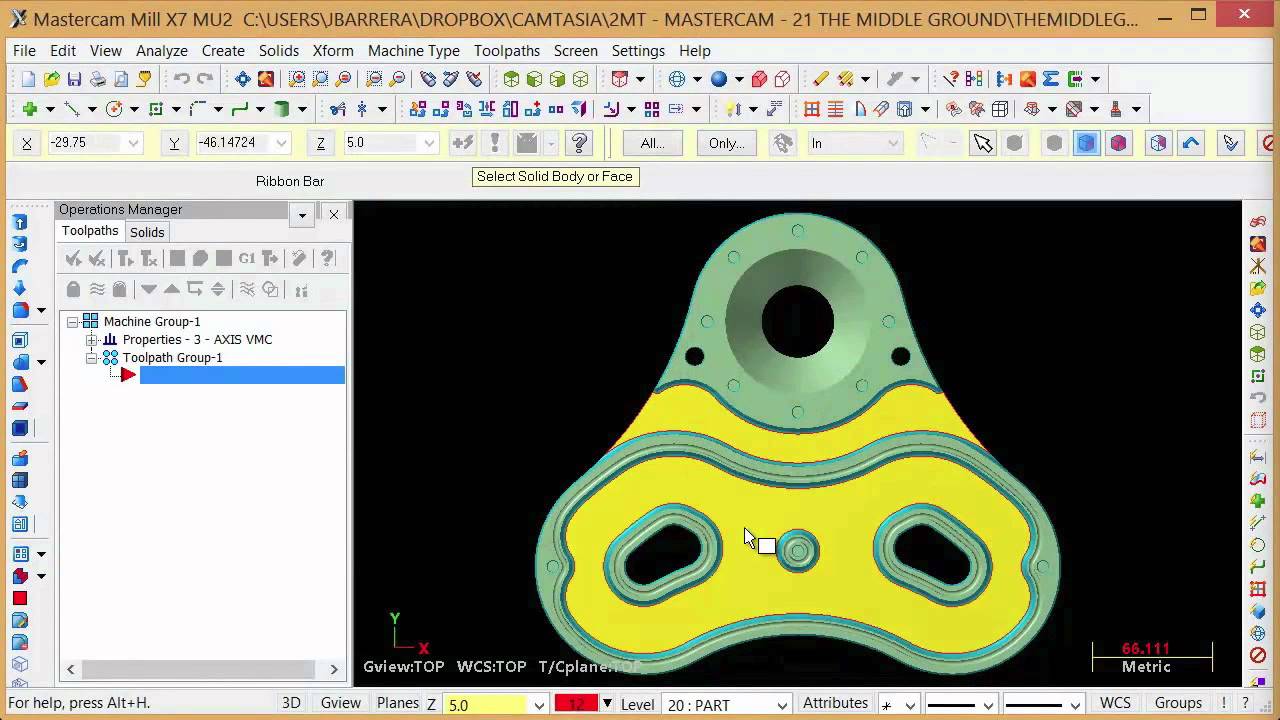Click the X coordinate label button
The height and width of the screenshot is (720, 1280).
(27, 143)
